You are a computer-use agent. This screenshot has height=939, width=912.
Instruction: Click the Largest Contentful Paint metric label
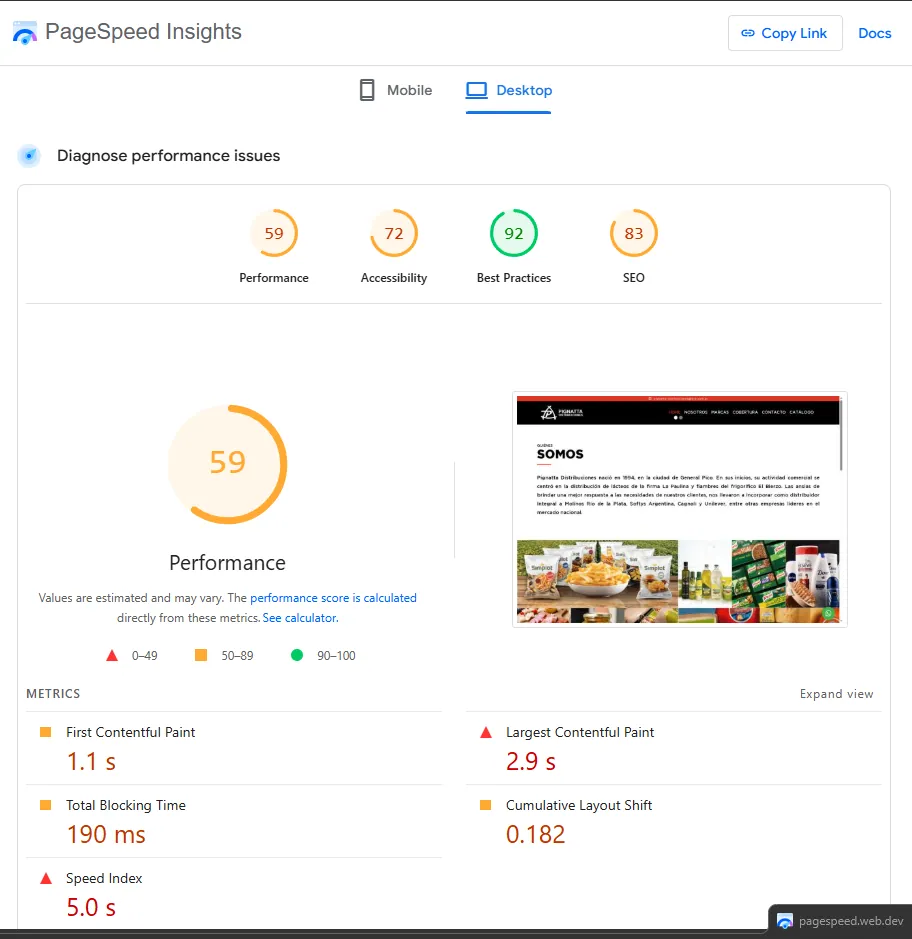tap(580, 732)
